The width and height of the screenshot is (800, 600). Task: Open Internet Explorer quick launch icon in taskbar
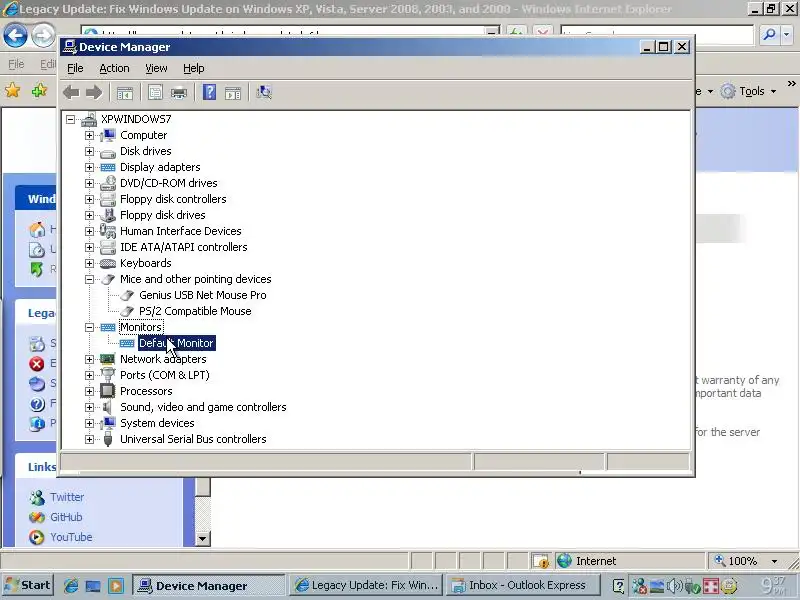click(70, 586)
